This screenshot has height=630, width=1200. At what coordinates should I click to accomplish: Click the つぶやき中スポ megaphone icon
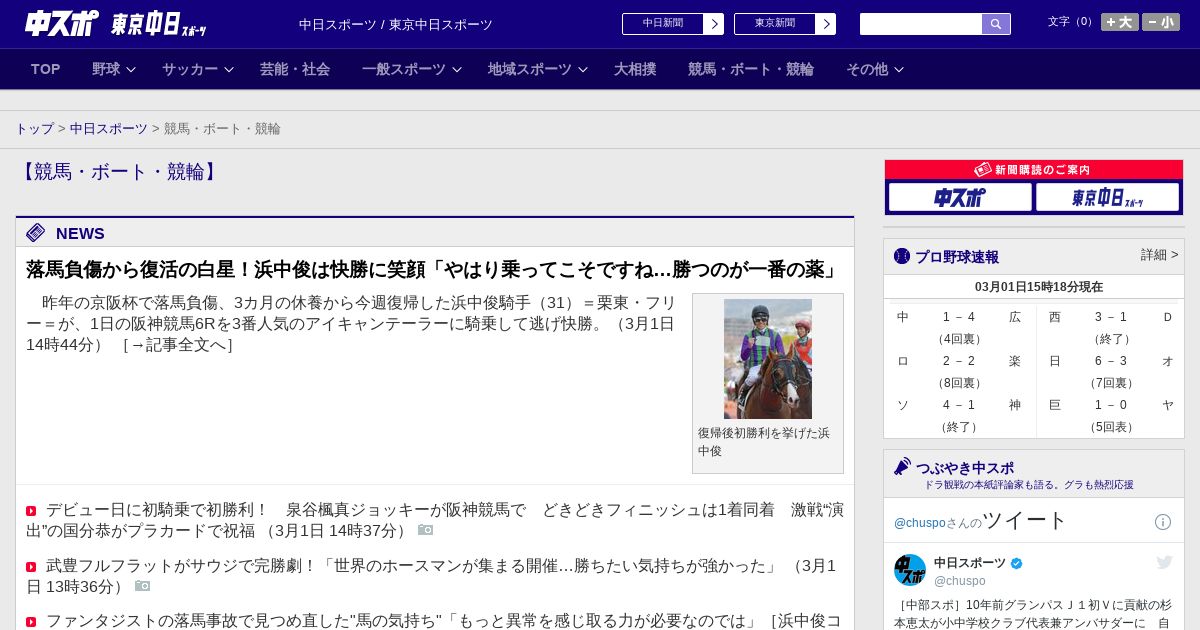[x=902, y=467]
